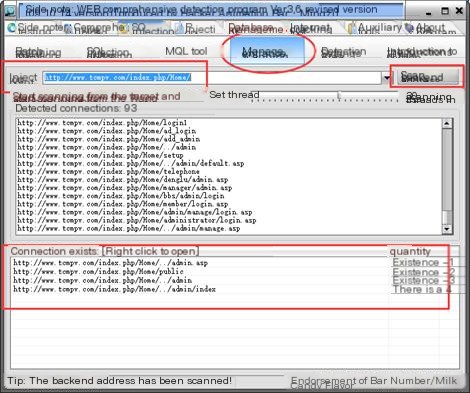Click the Existence 1 quantity cell
Viewport: 470px width, 393px height.
click(423, 262)
